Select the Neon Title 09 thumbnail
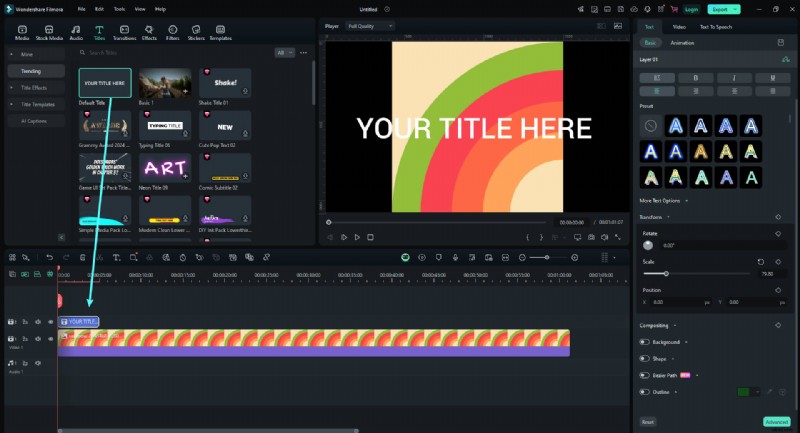The width and height of the screenshot is (800, 433). [x=165, y=168]
